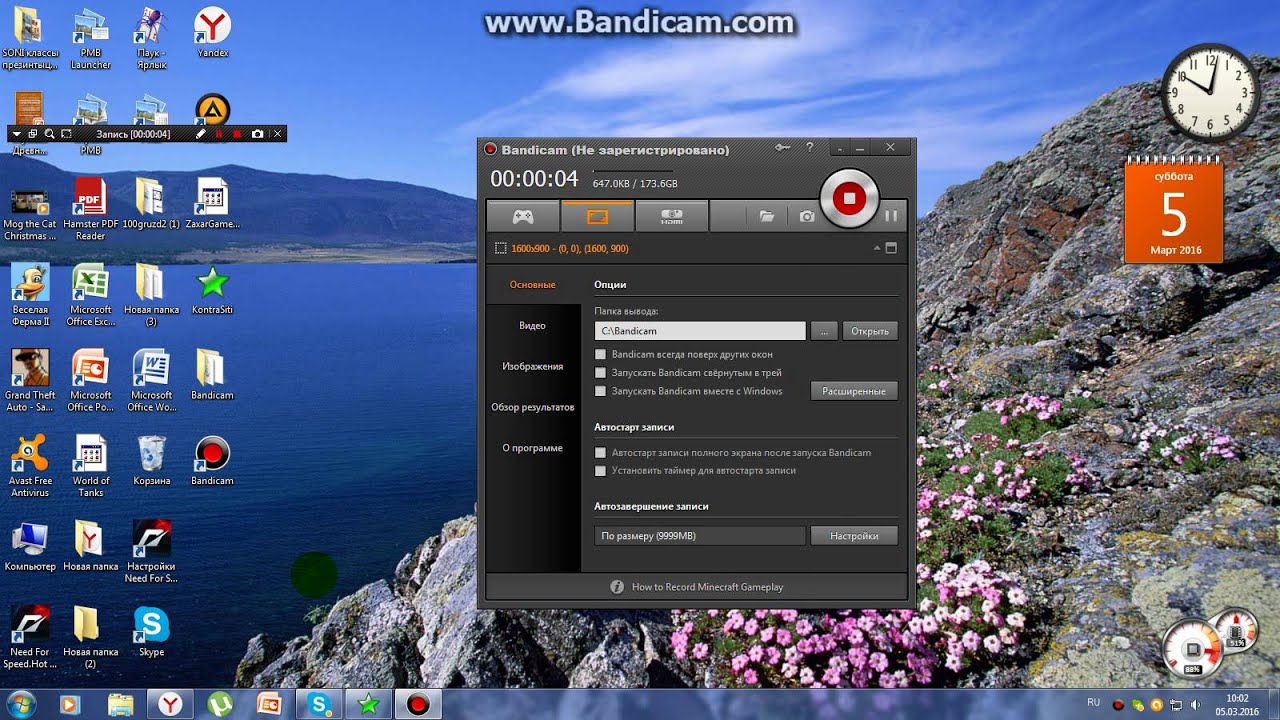This screenshot has height=720, width=1280.
Task: Open Bandicam folder icon on desktop
Action: pyautogui.click(x=212, y=375)
